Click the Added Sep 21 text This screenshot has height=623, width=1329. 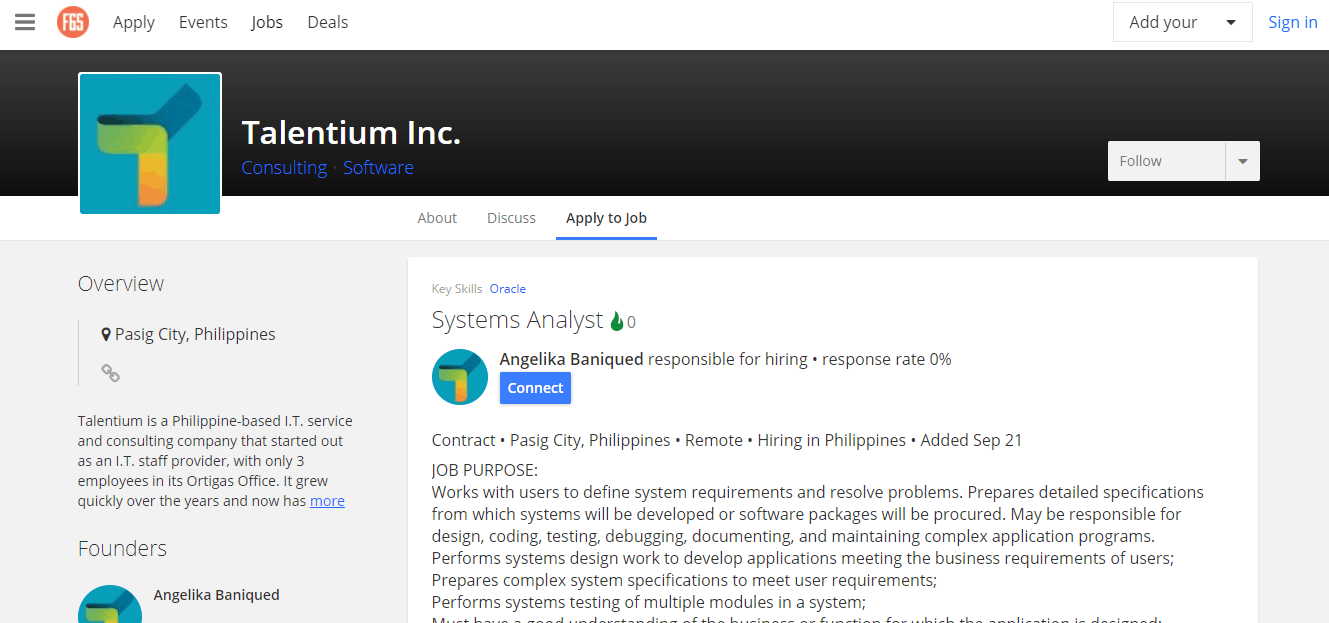coord(971,440)
